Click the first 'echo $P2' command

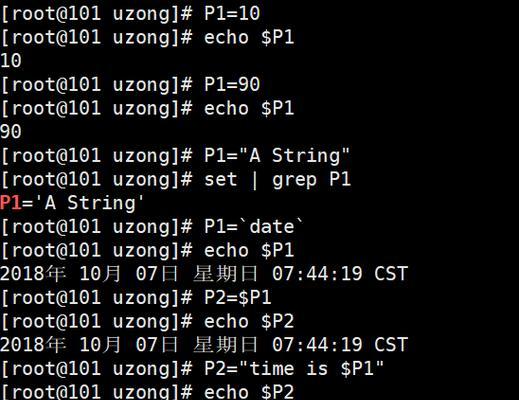click(x=249, y=322)
